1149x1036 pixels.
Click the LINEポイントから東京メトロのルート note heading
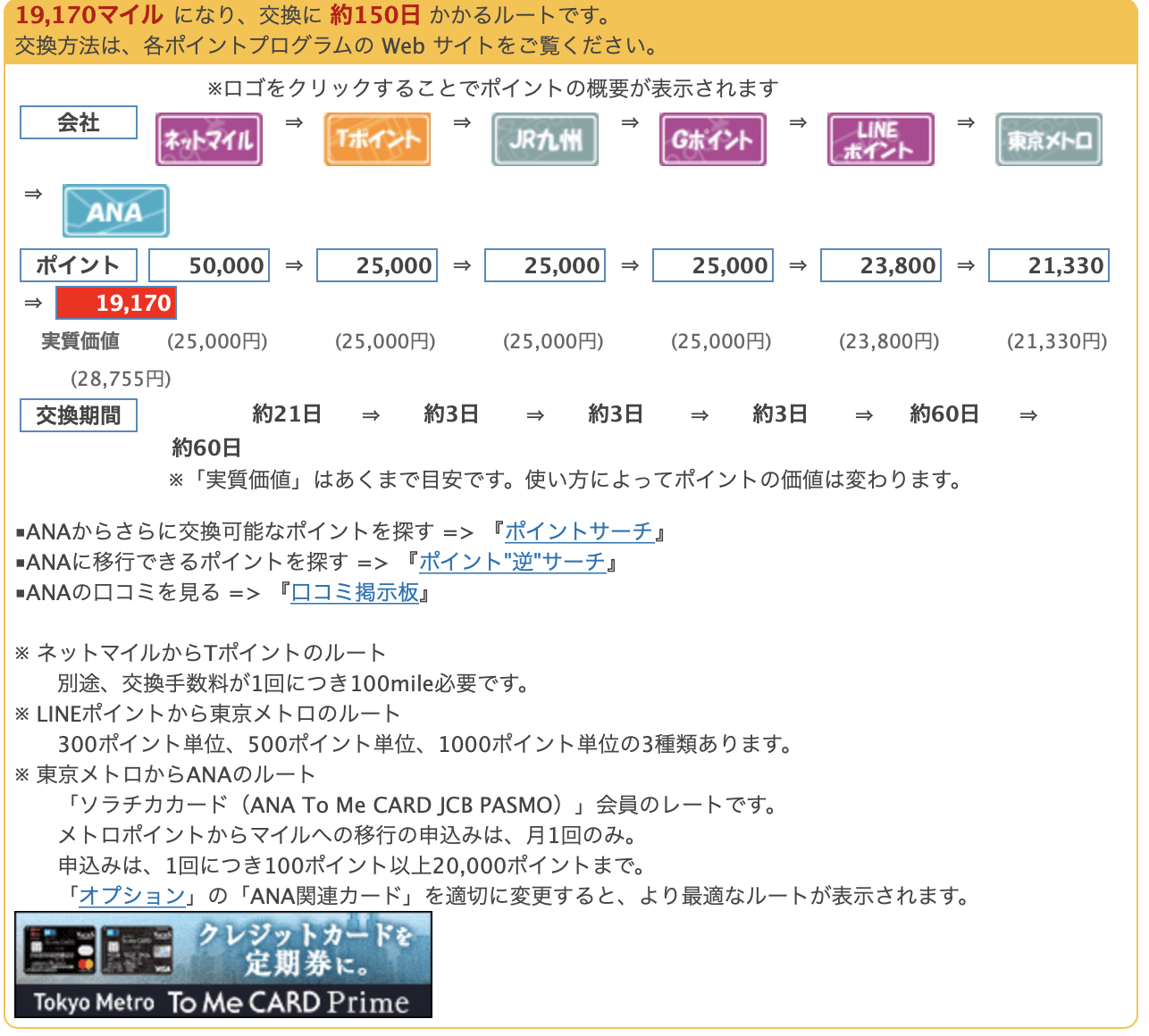[x=218, y=714]
